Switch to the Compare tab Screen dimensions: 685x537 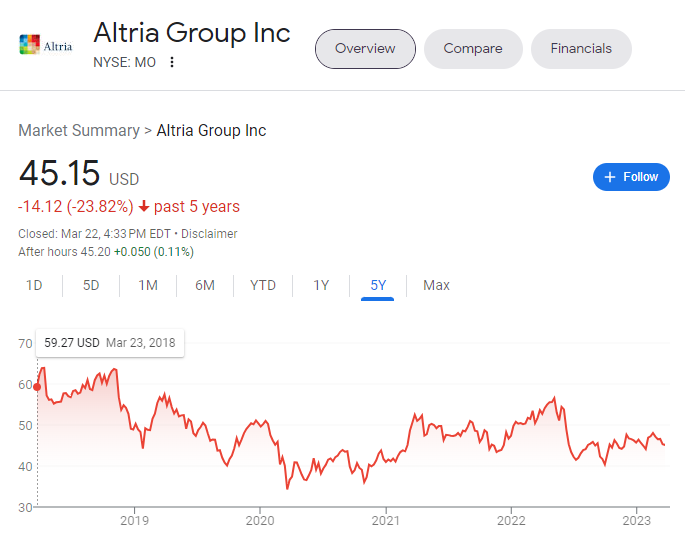tap(473, 48)
